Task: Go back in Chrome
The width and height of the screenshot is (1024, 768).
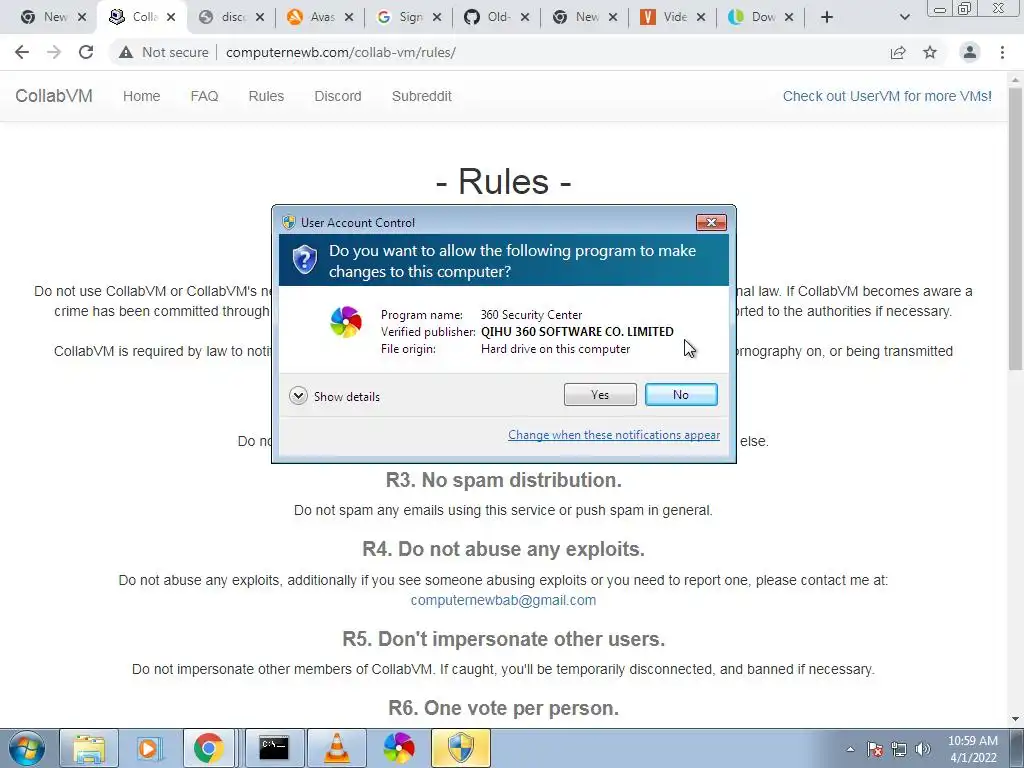Action: click(22, 52)
